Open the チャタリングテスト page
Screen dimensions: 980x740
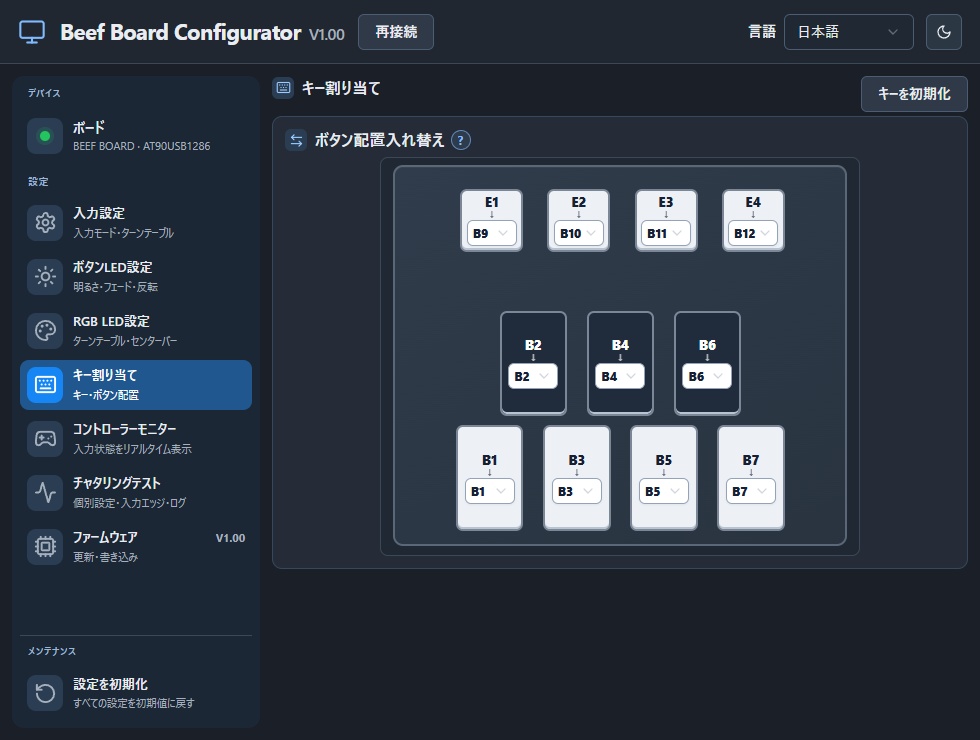[x=136, y=492]
